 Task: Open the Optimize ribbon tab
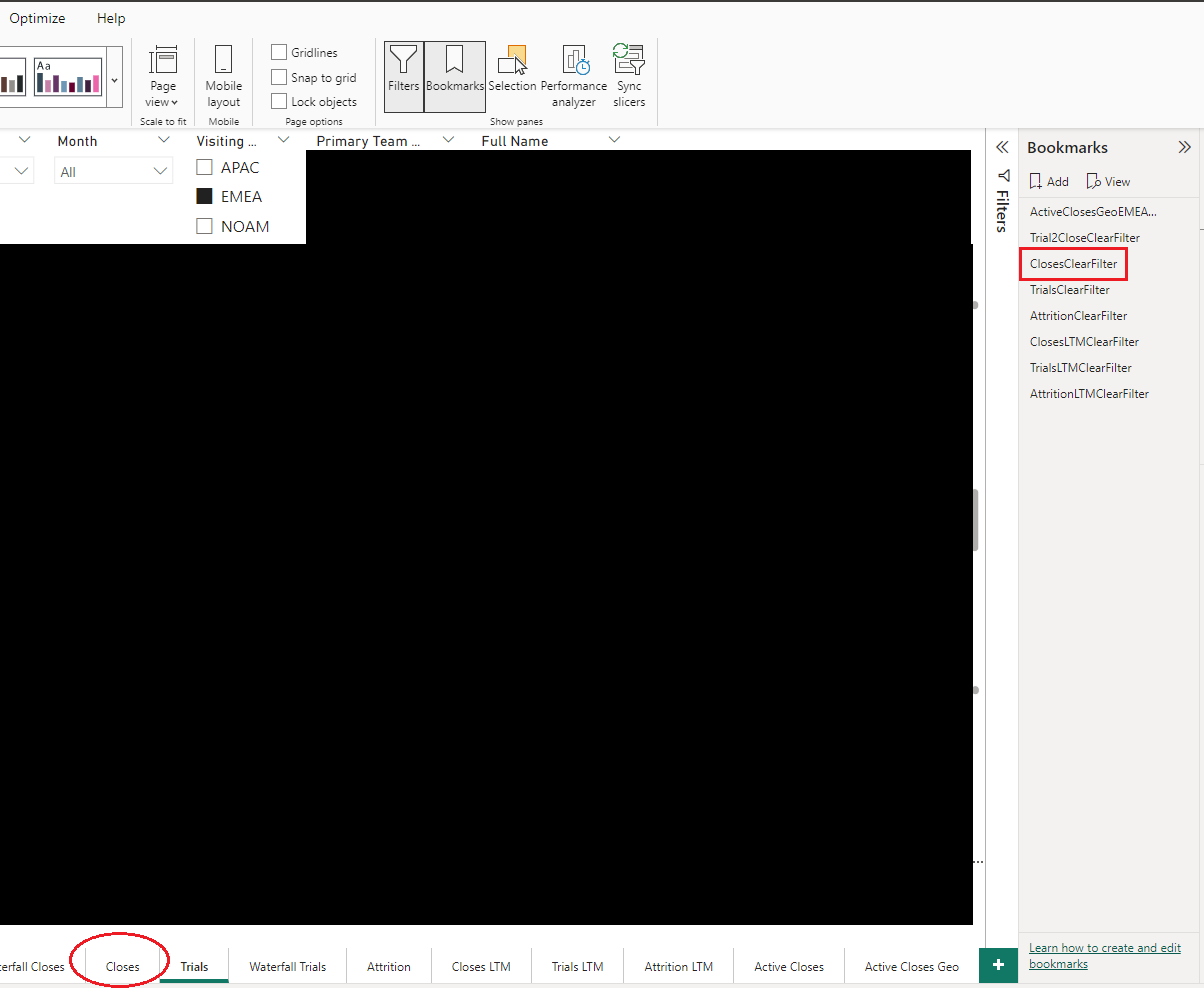click(37, 18)
